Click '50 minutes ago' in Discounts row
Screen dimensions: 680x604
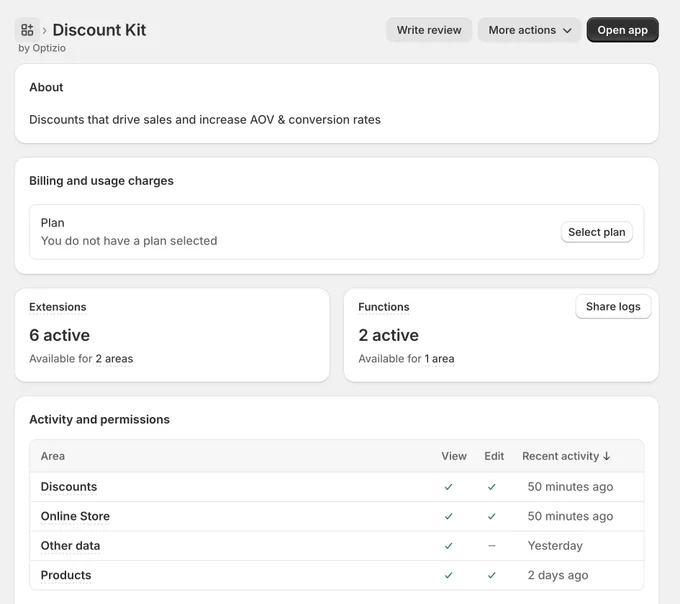click(570, 487)
